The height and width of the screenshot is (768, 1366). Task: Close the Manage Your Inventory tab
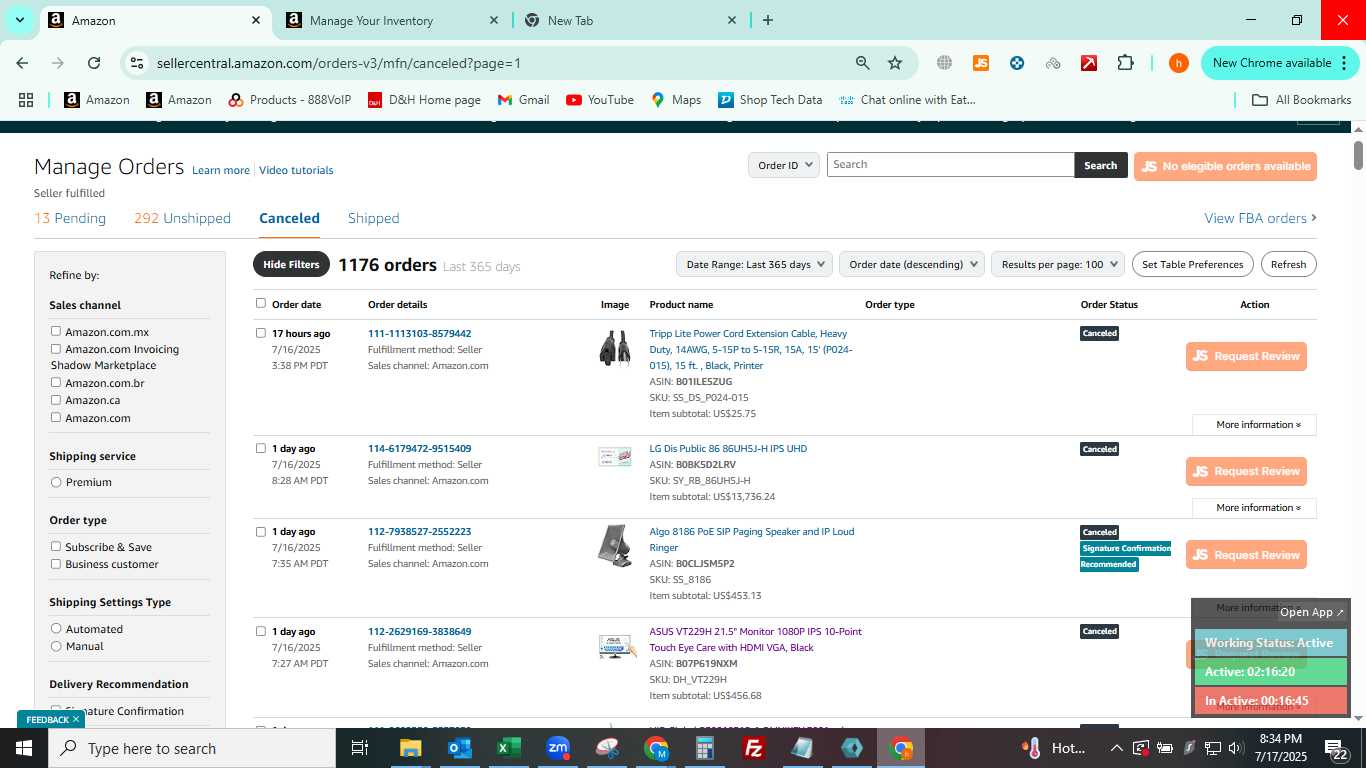[x=494, y=20]
